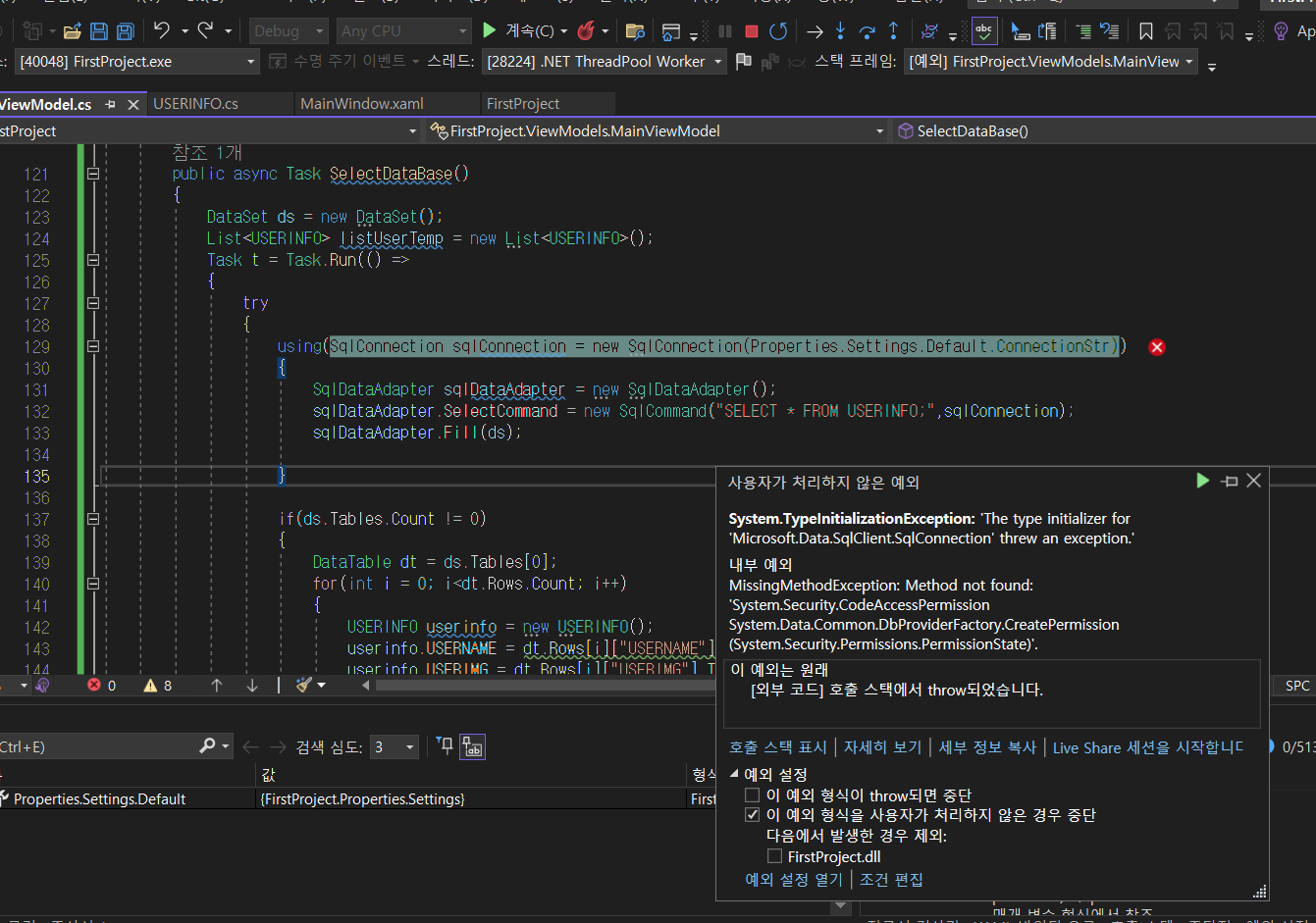
Task: Click the bookmark toggle icon
Action: point(1145,31)
